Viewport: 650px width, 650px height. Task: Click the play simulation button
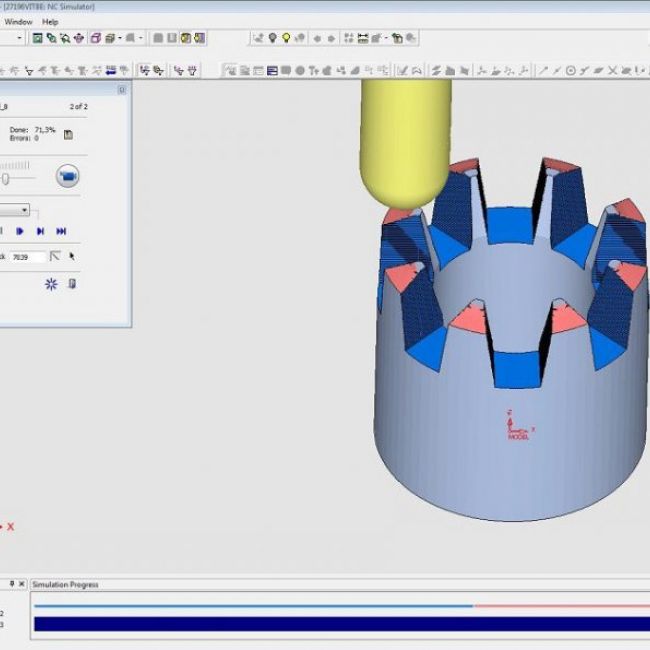coord(20,231)
